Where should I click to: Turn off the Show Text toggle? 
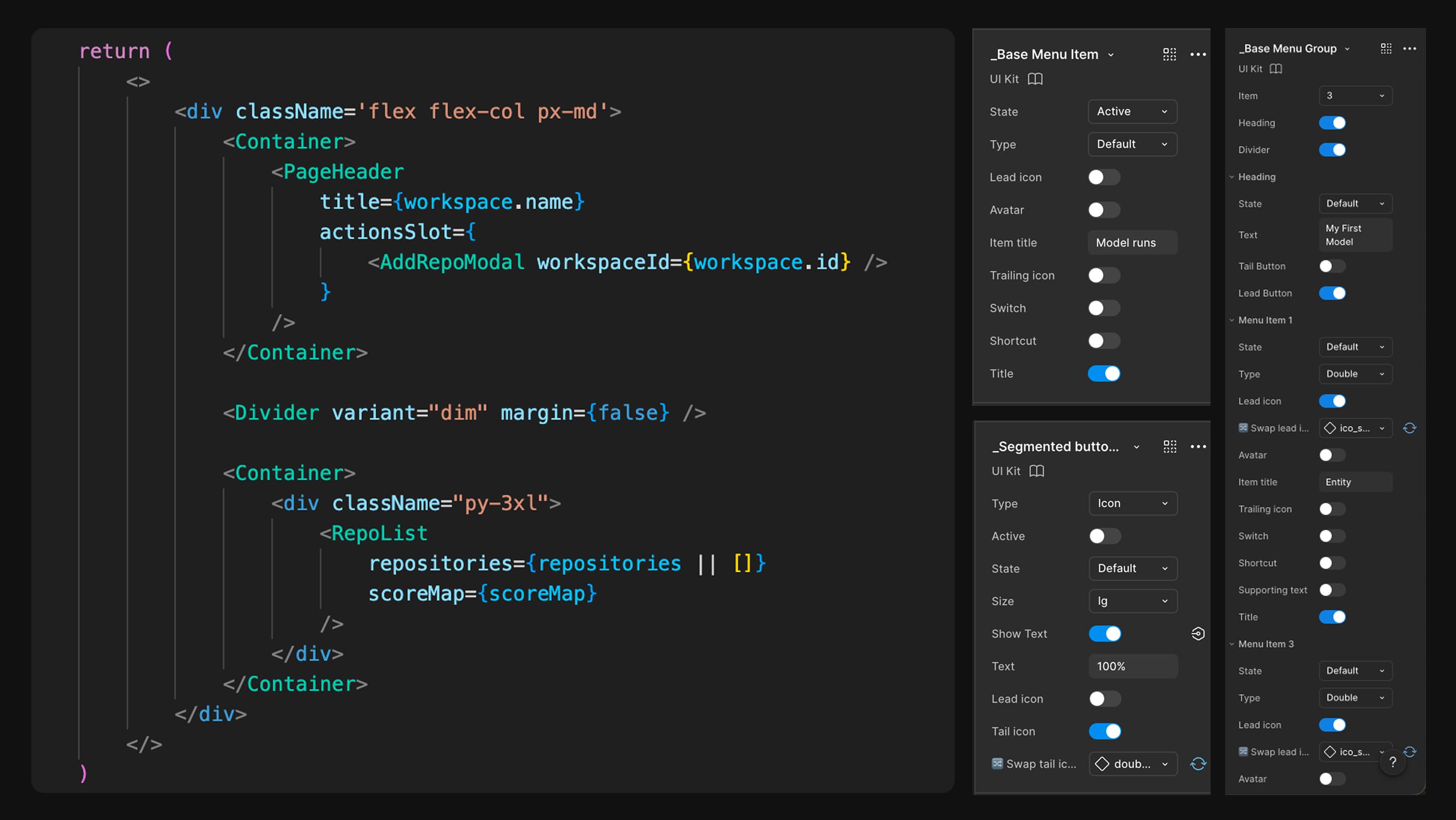point(1105,633)
